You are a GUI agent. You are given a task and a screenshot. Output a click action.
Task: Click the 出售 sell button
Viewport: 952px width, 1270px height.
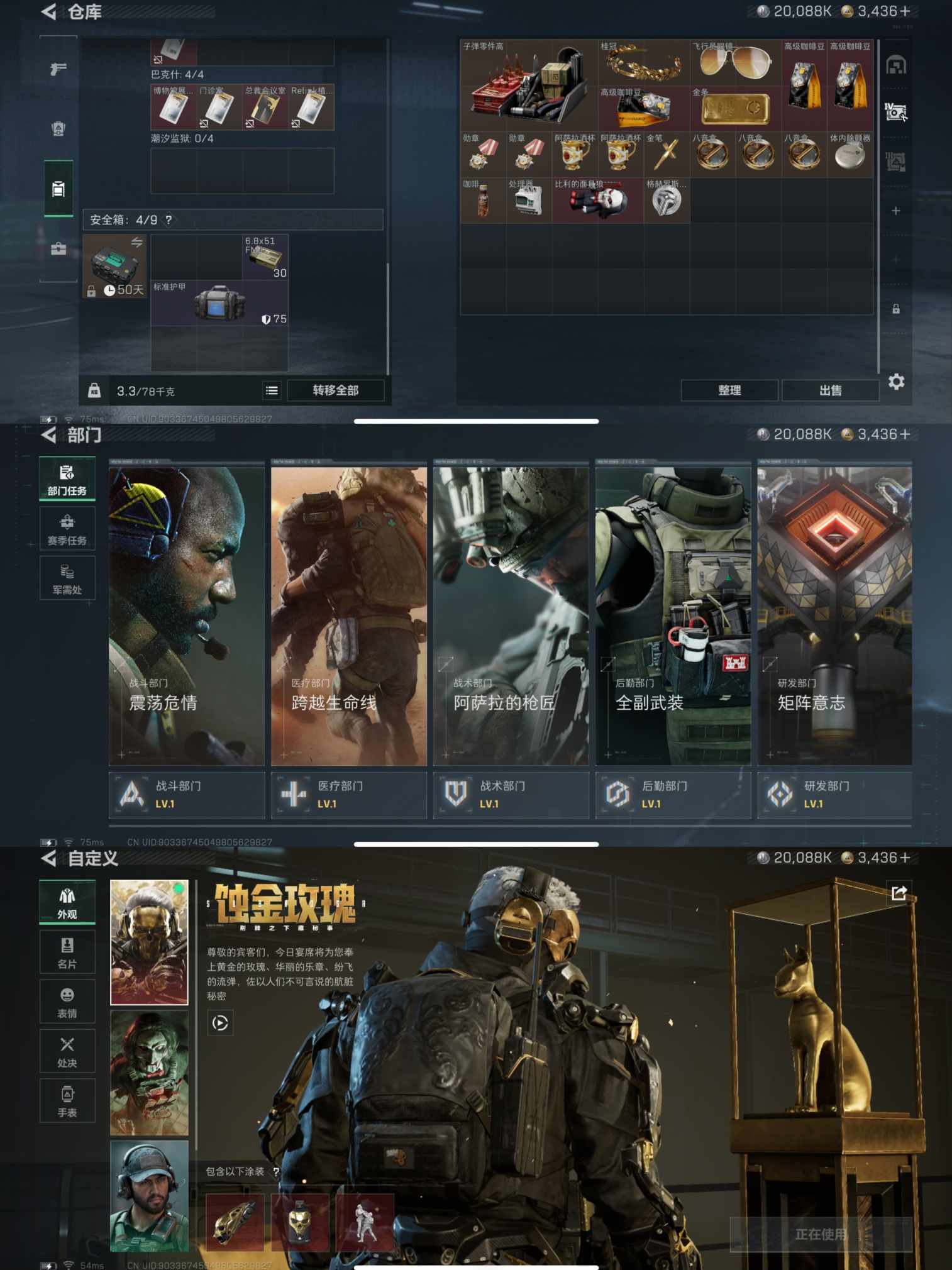click(830, 390)
